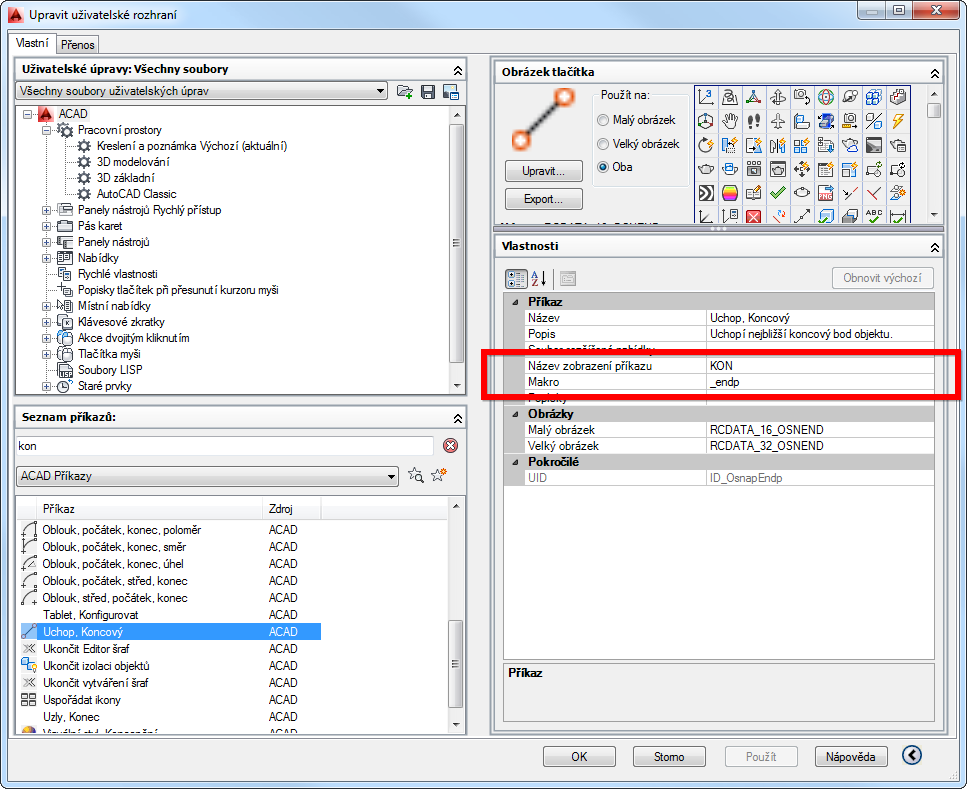This screenshot has width=967, height=789.
Task: Select the 'Velký obrázek' radio button
Action: point(603,144)
